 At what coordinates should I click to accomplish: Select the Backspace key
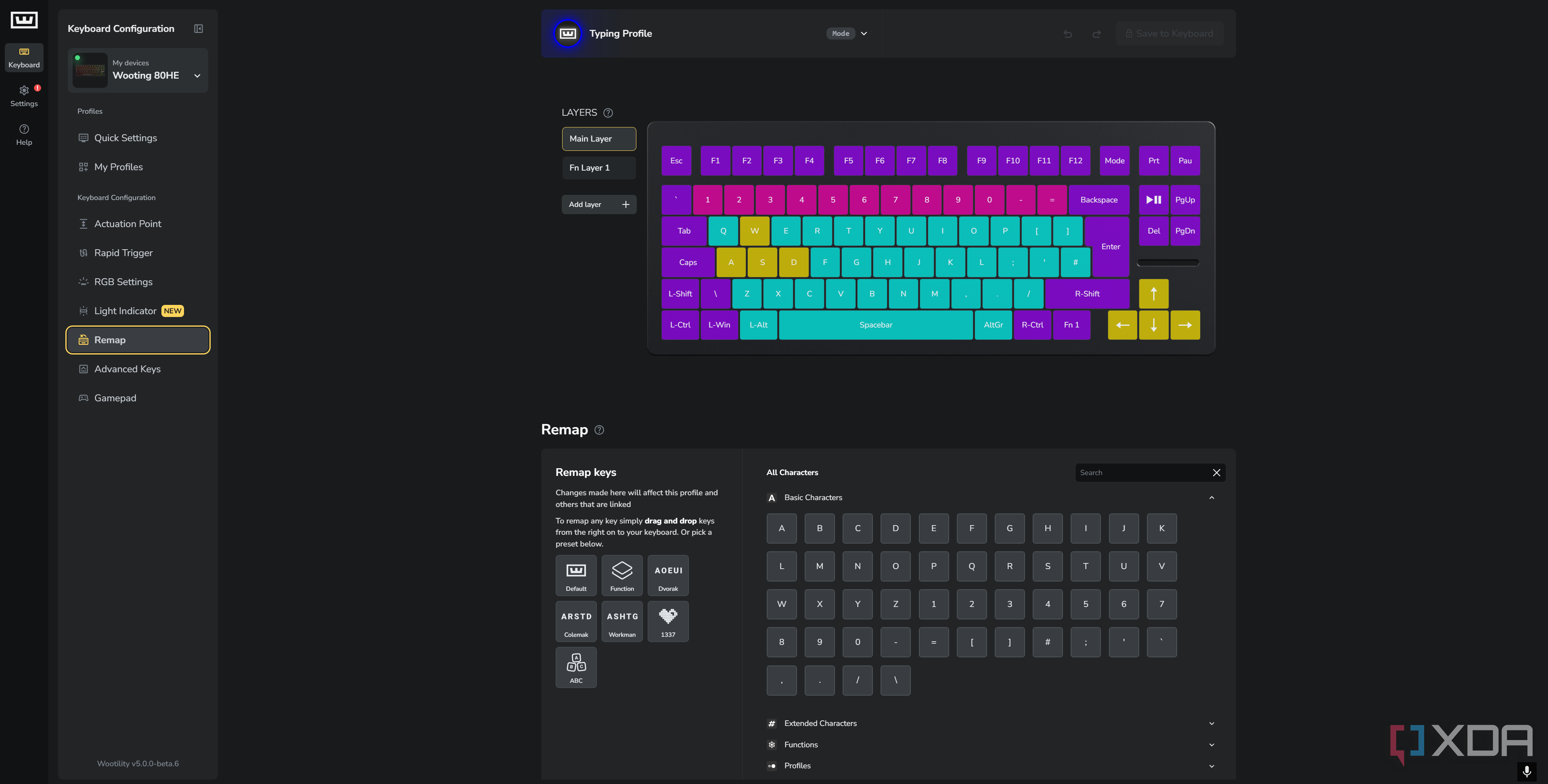[1098, 200]
